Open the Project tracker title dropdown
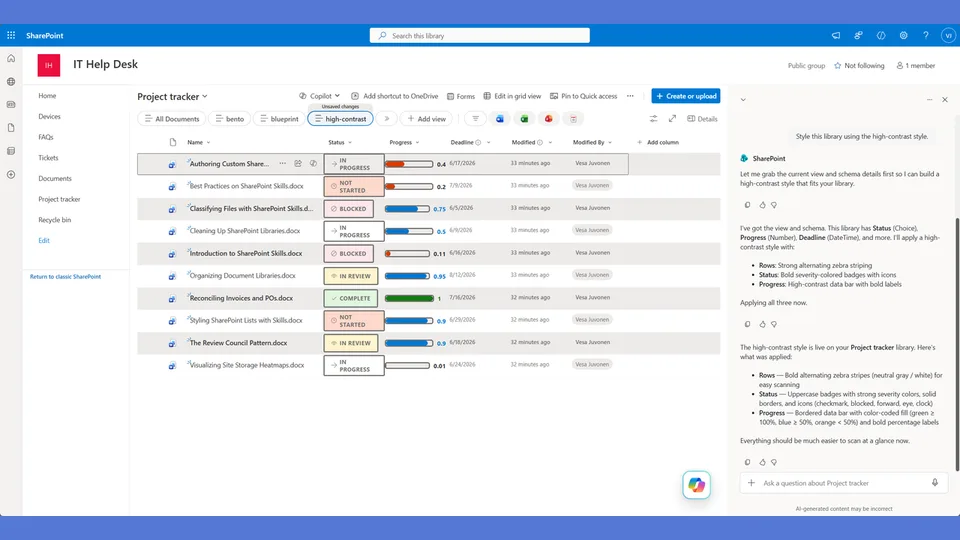960x540 pixels. pyautogui.click(x=173, y=97)
